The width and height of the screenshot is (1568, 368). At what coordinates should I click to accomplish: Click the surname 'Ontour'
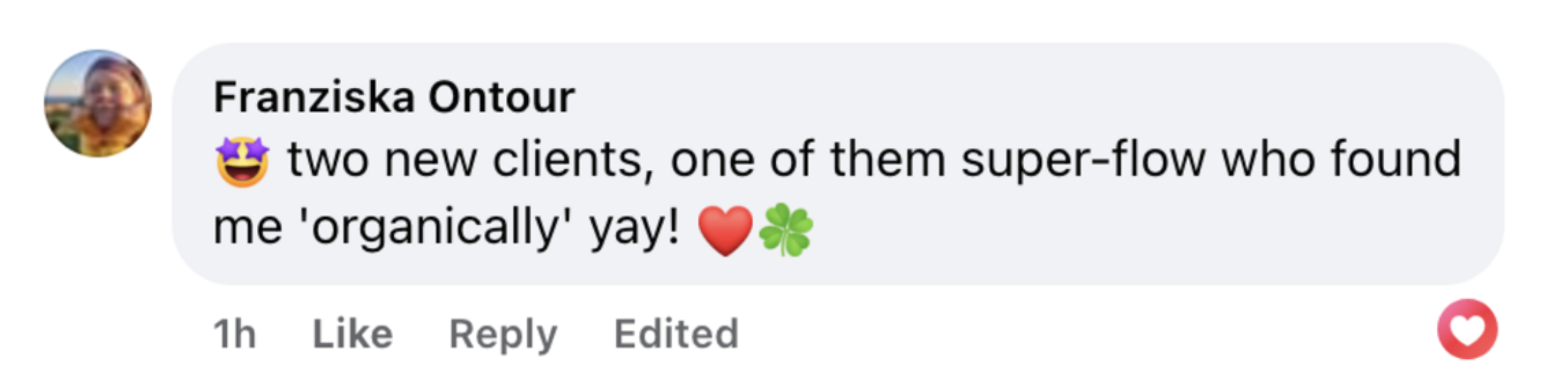click(502, 97)
